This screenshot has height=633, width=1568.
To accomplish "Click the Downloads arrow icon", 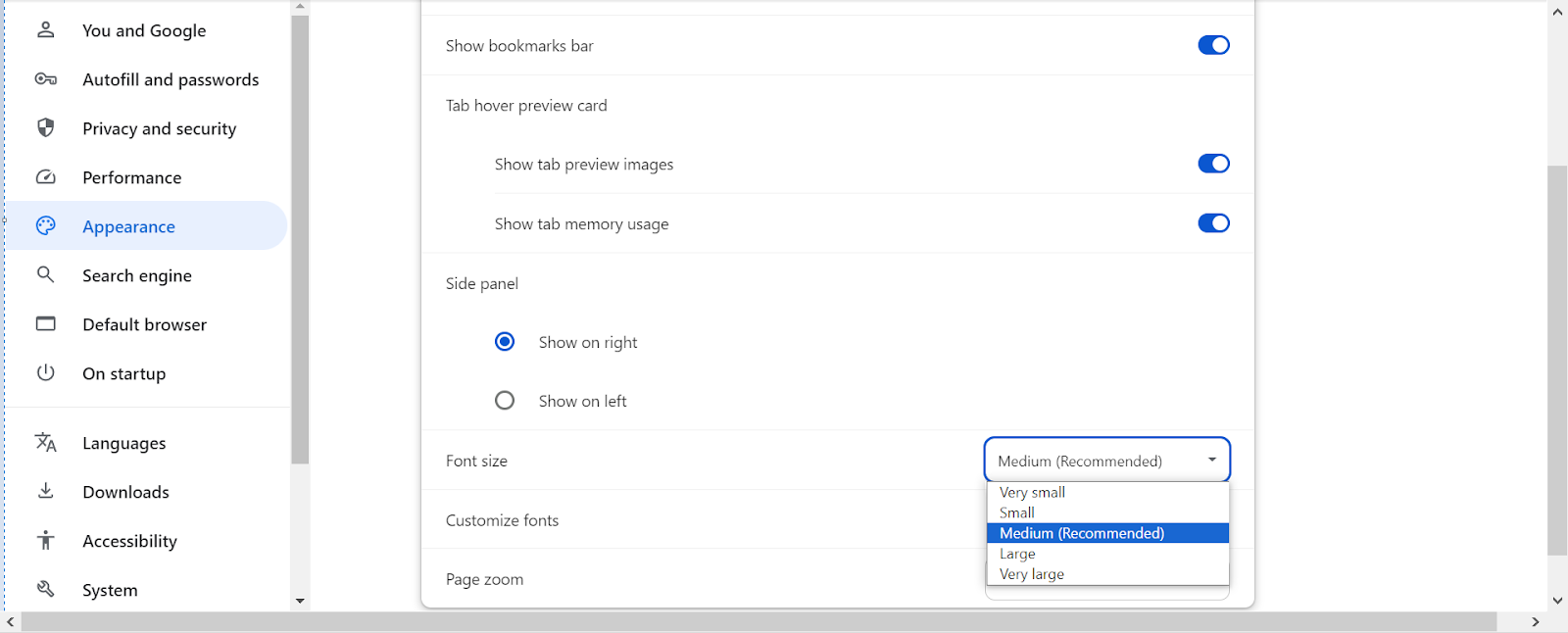I will click(x=45, y=491).
